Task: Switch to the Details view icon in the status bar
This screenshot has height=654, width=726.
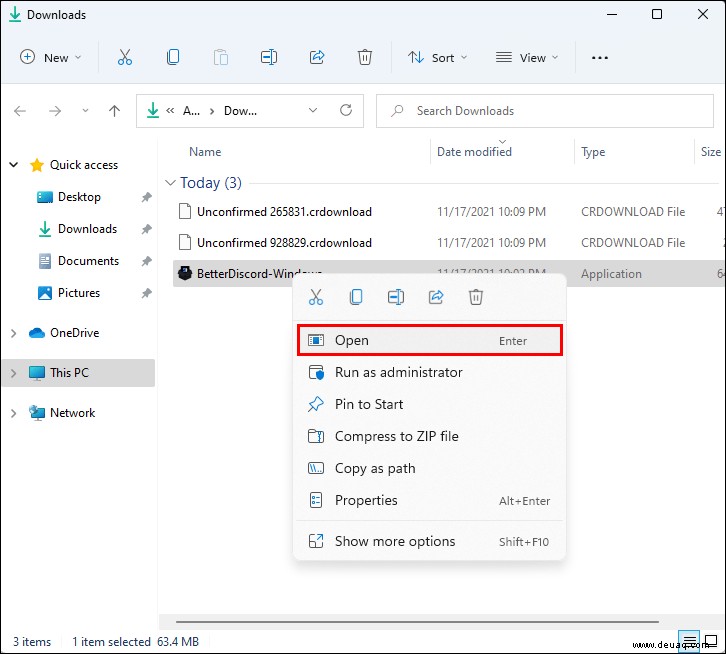Action: [689, 641]
